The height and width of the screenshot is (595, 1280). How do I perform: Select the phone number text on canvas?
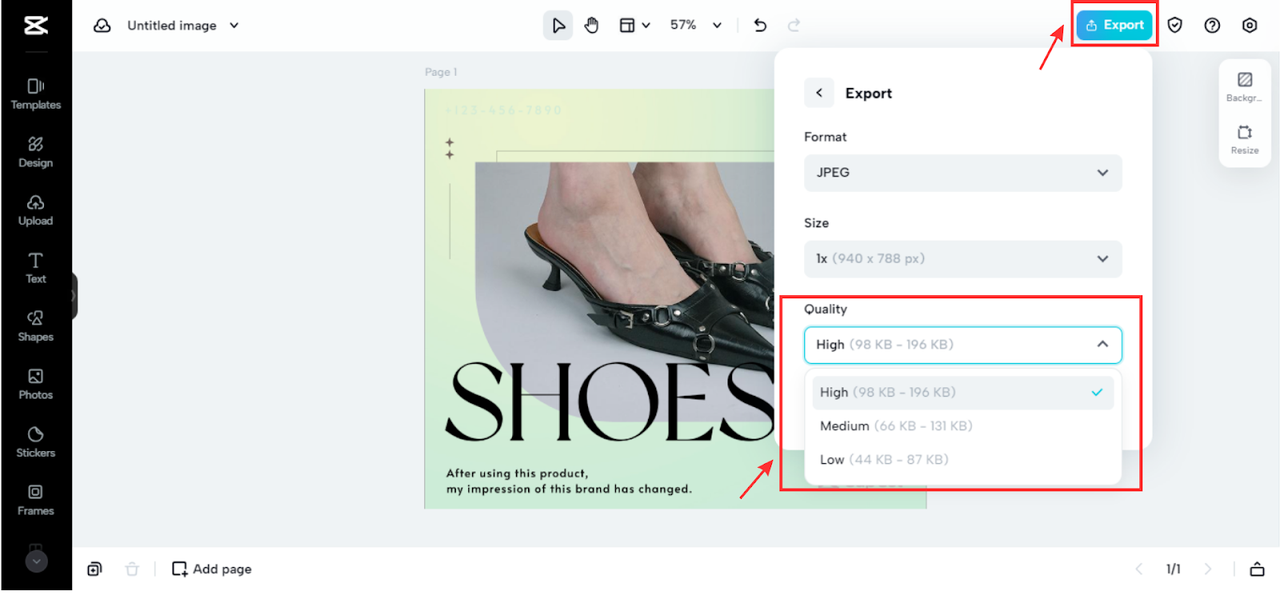point(504,110)
